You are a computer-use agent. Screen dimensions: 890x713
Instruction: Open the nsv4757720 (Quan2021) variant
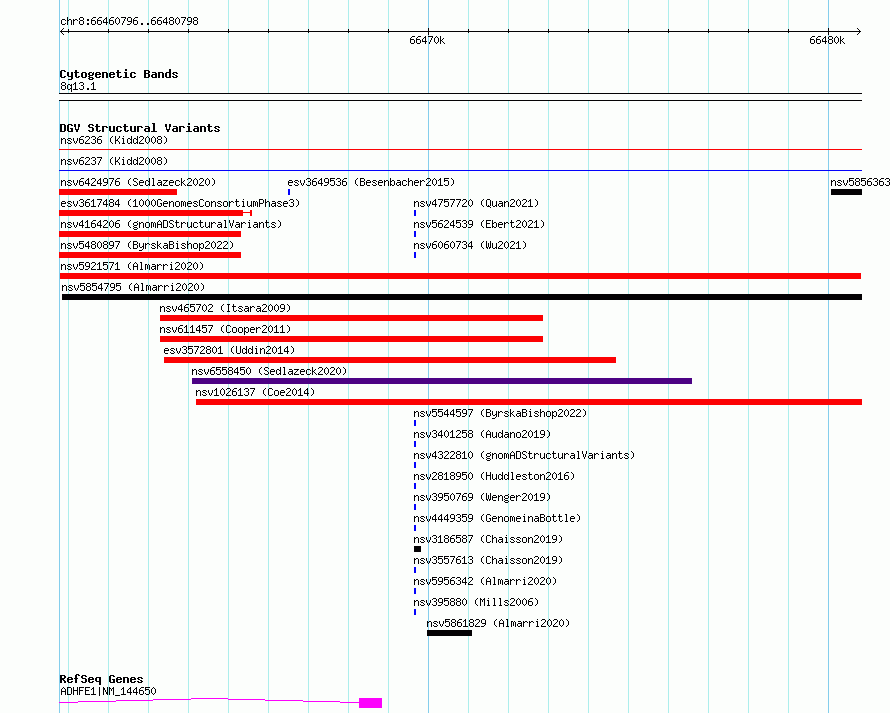click(476, 203)
